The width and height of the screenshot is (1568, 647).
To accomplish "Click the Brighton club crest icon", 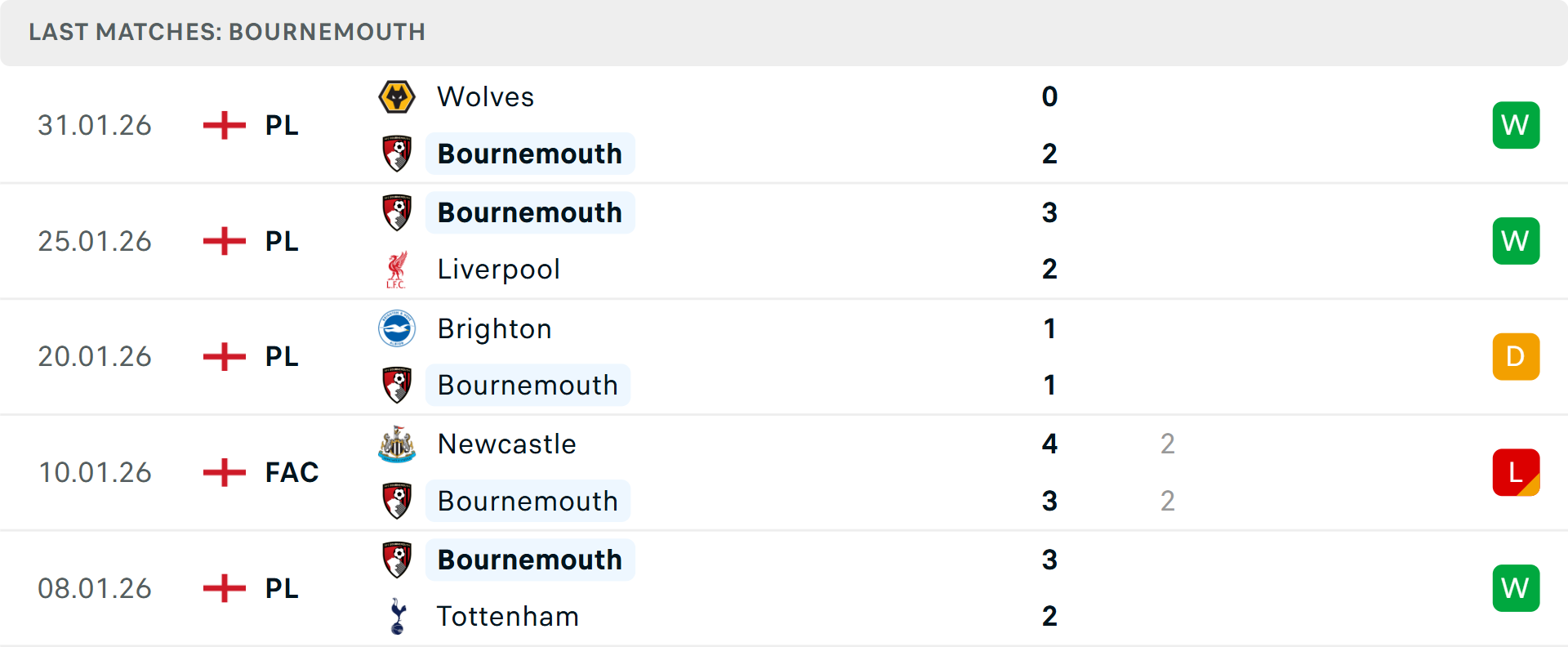I will click(x=397, y=328).
